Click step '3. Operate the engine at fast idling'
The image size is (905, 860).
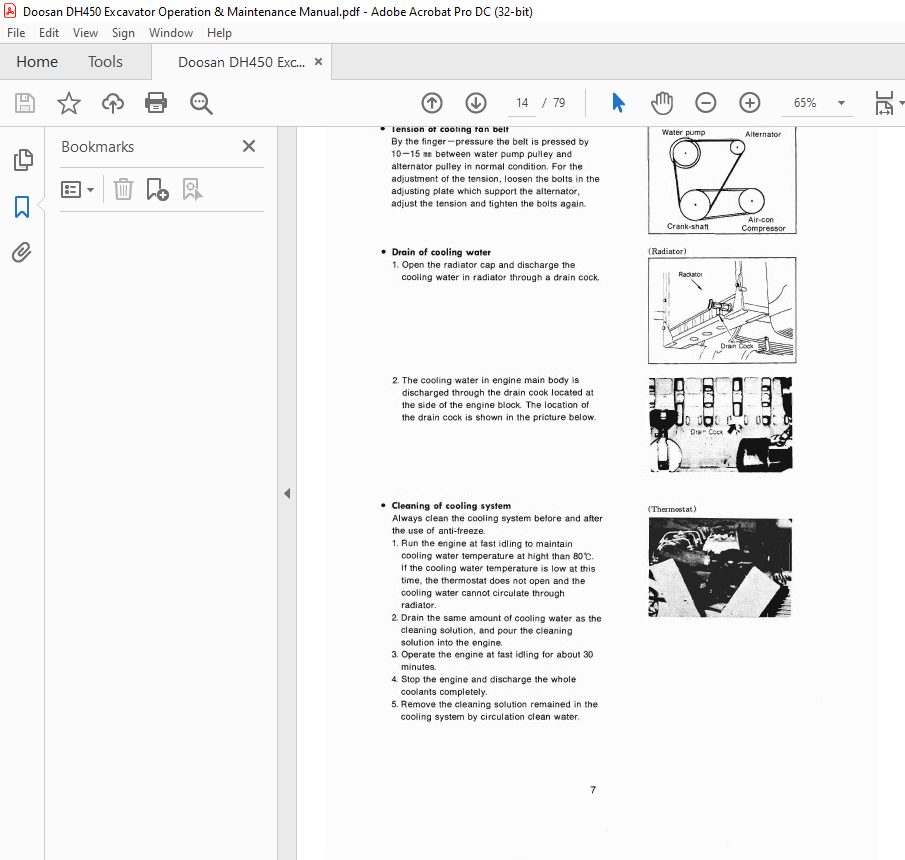click(x=492, y=661)
